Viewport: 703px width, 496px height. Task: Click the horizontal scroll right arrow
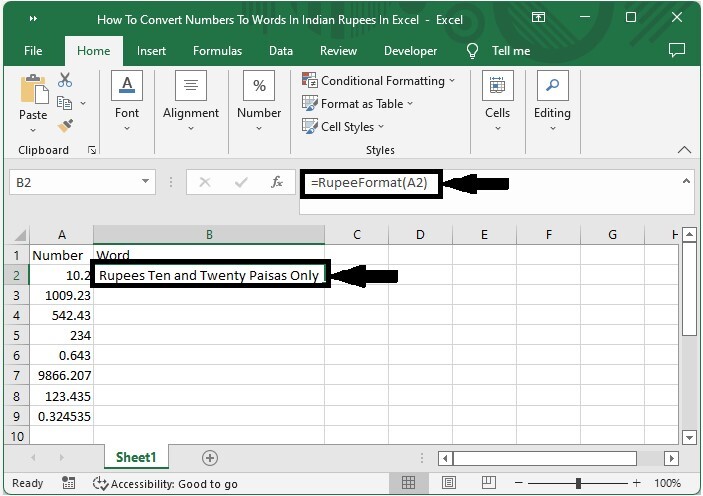tap(672, 458)
